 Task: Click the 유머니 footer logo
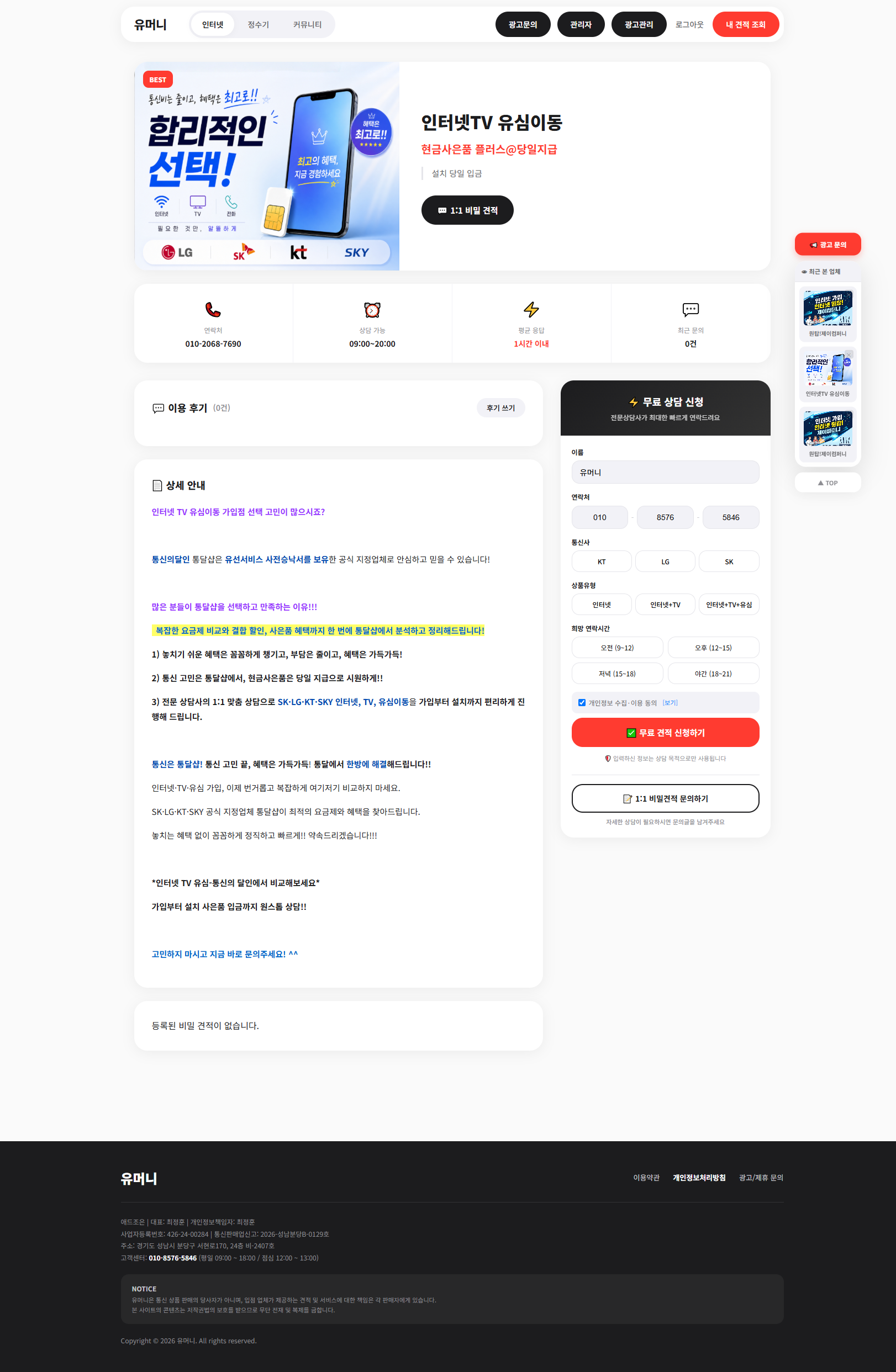click(x=139, y=1178)
